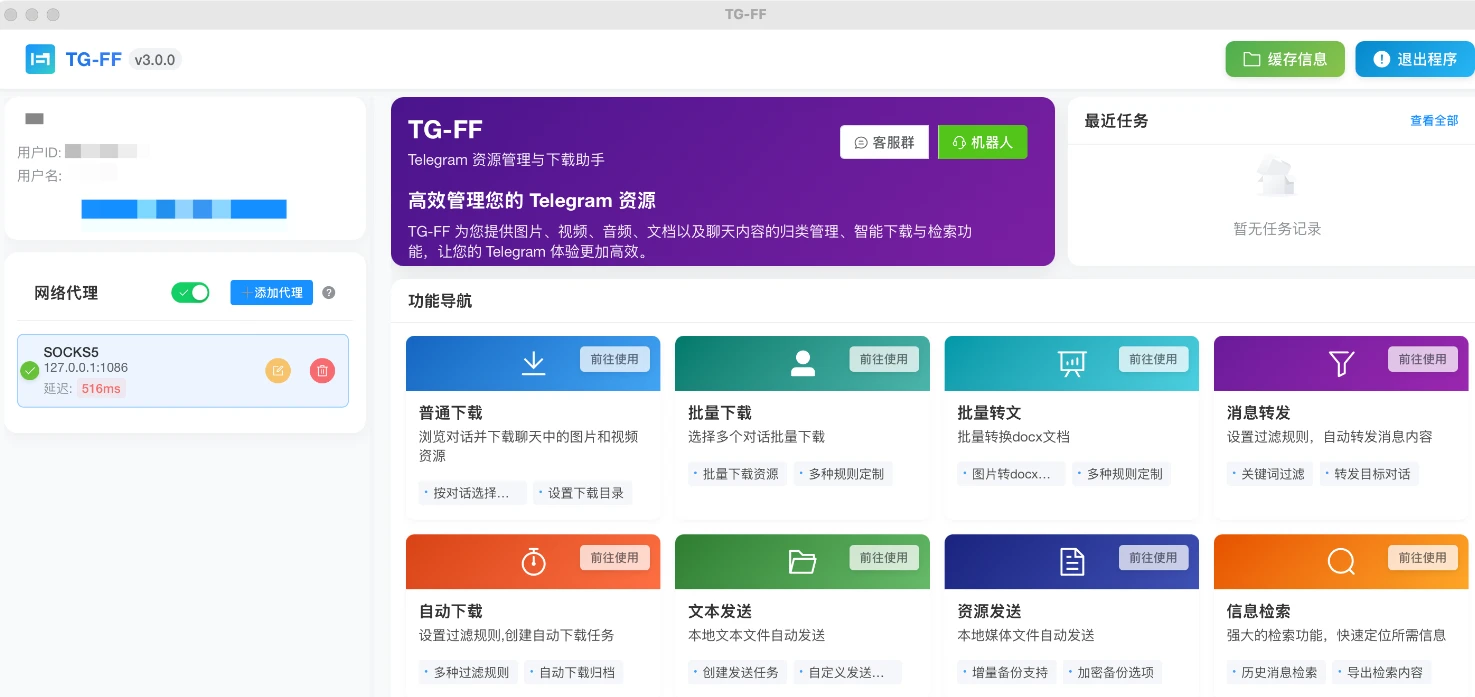
Task: Click the person icon on 批量下载 card
Action: (803, 363)
